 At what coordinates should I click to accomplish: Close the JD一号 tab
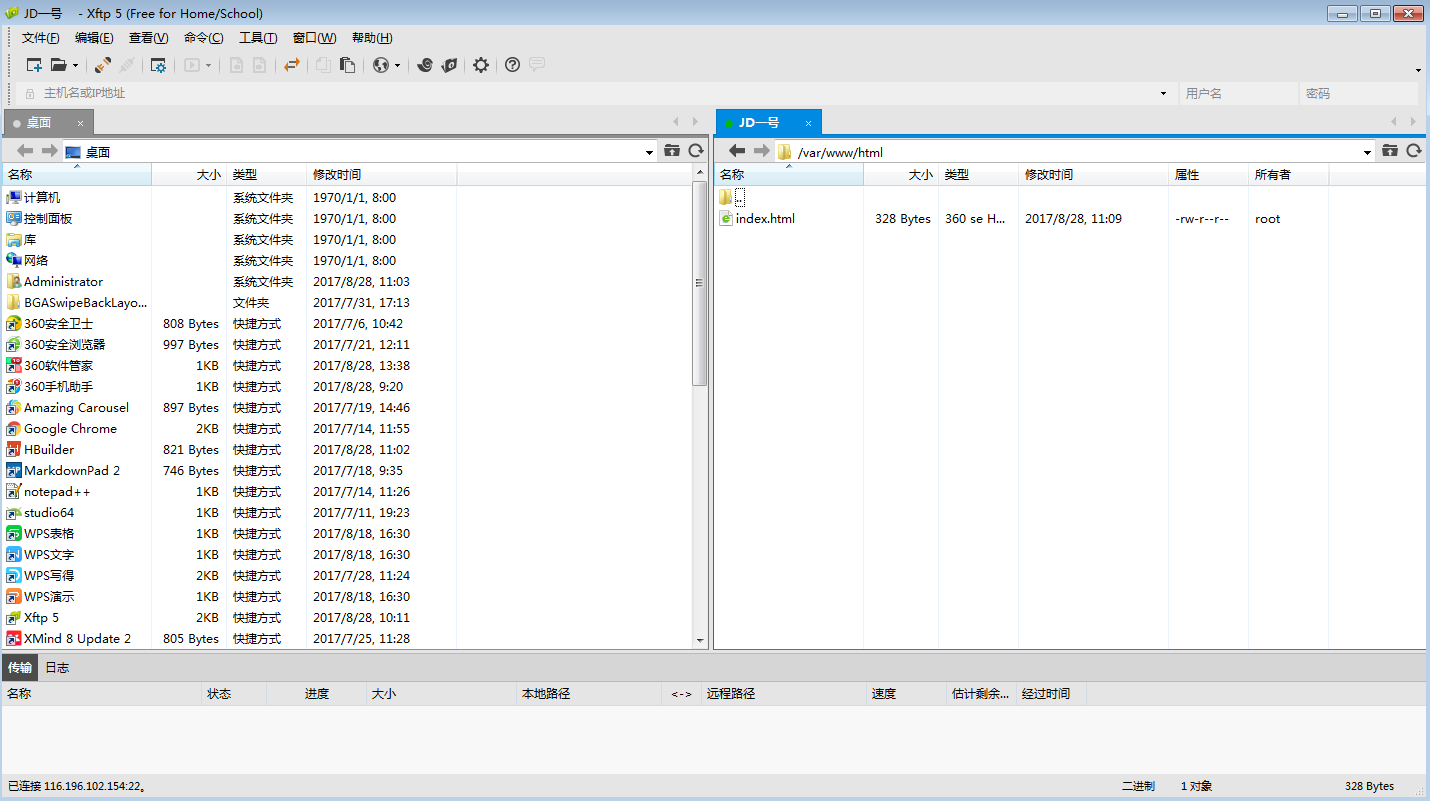808,123
